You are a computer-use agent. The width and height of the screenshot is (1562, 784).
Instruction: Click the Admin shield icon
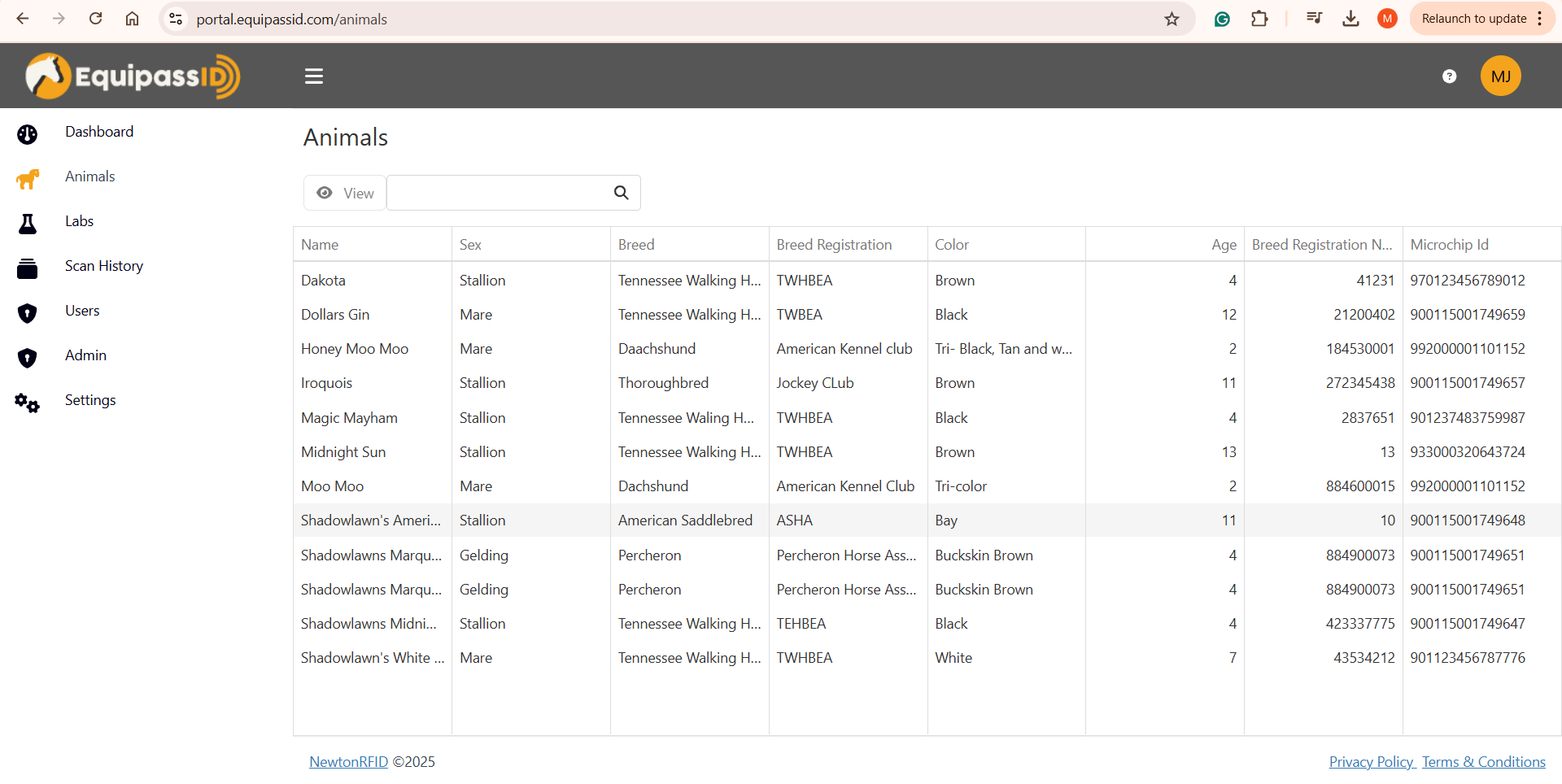click(x=28, y=358)
